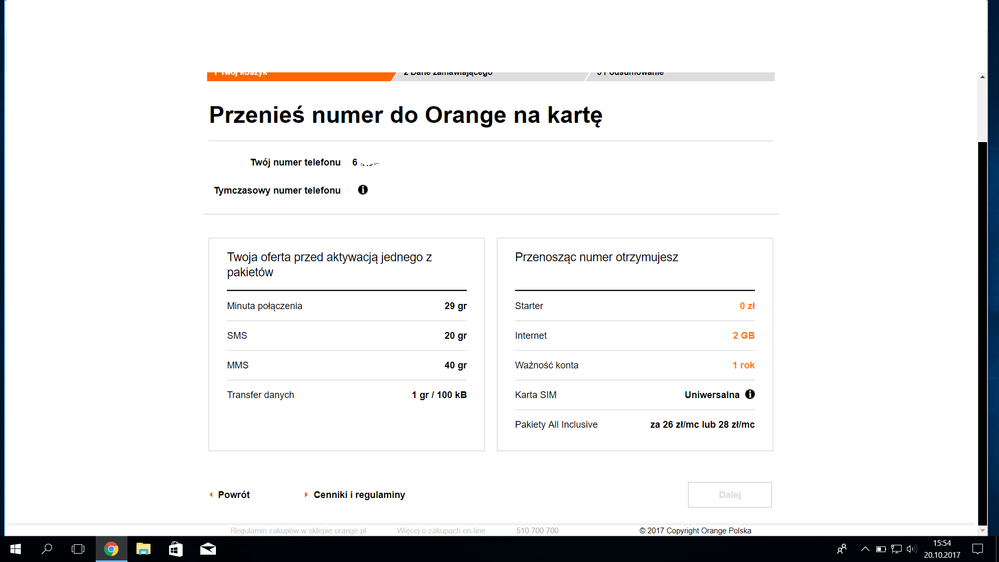Click the Dalej button
This screenshot has width=999, height=562.
tap(729, 494)
